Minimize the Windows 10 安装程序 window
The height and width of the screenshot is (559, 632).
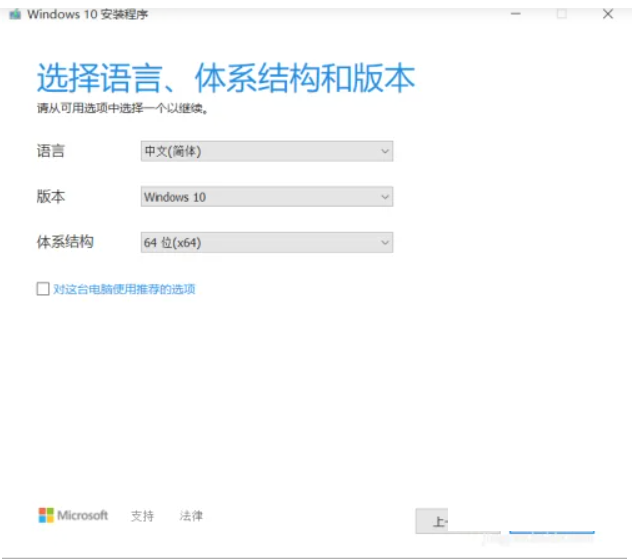516,14
